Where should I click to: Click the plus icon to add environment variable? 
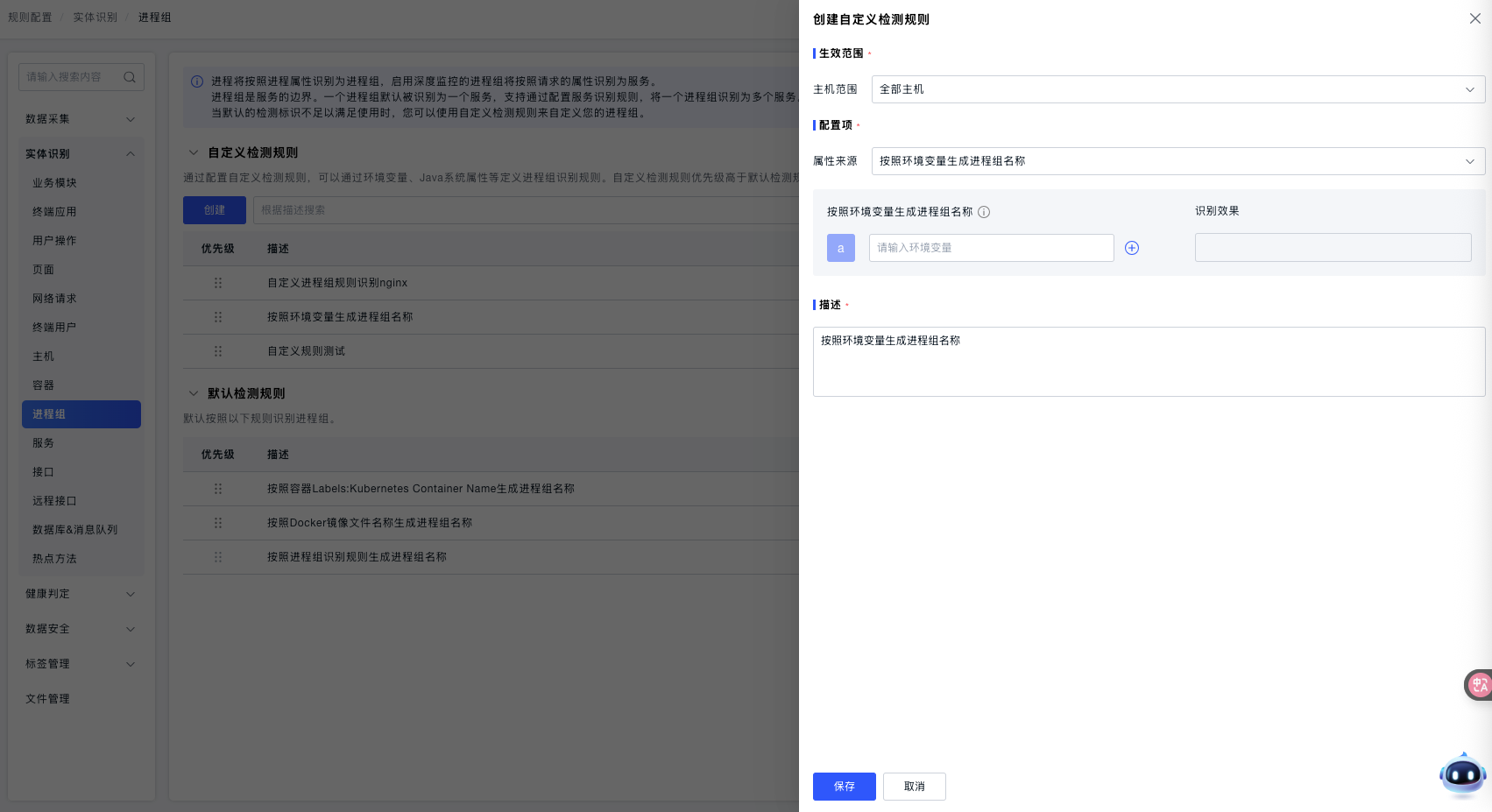coord(1132,248)
